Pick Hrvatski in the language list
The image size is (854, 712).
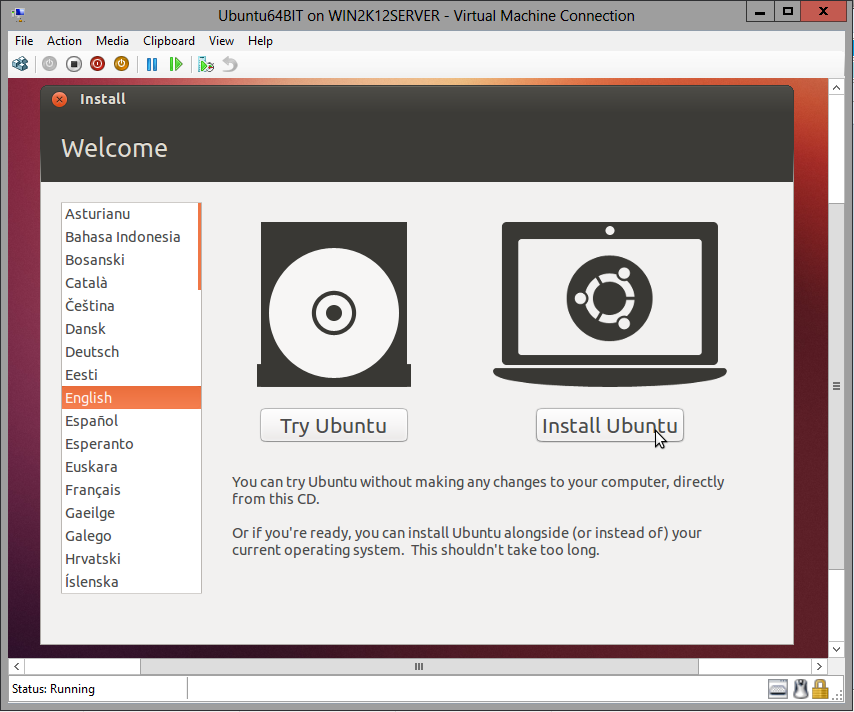coord(131,559)
